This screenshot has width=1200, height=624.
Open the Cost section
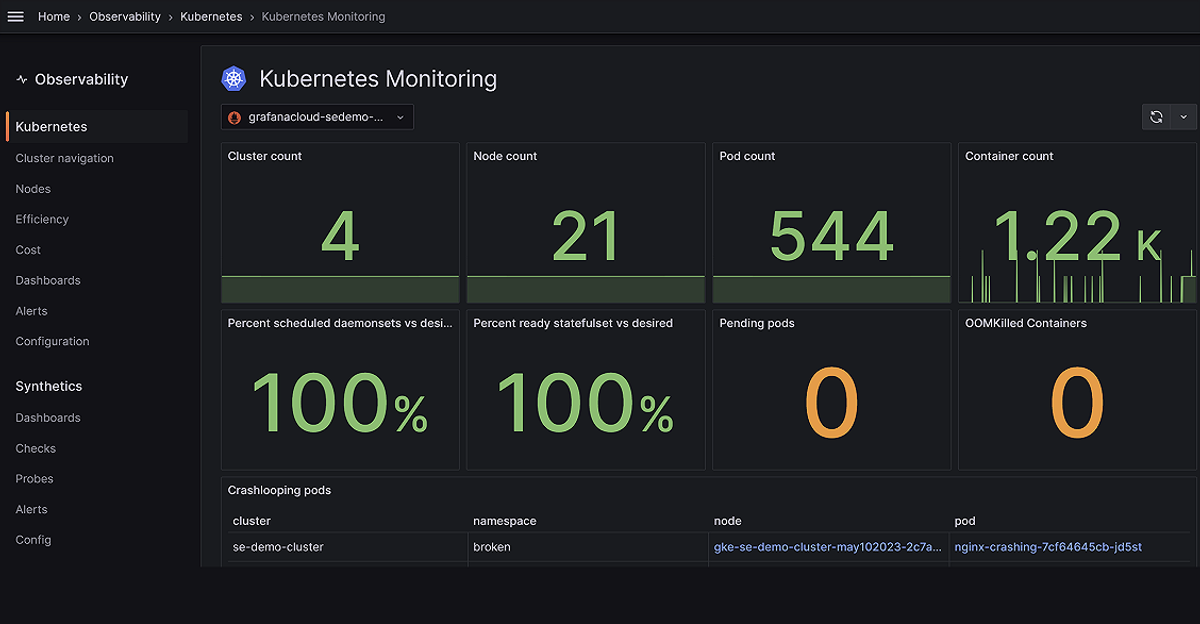coord(28,250)
